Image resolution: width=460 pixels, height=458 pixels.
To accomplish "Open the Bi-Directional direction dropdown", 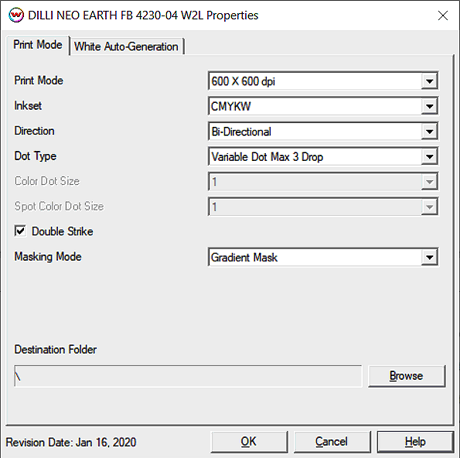I will click(x=323, y=132).
